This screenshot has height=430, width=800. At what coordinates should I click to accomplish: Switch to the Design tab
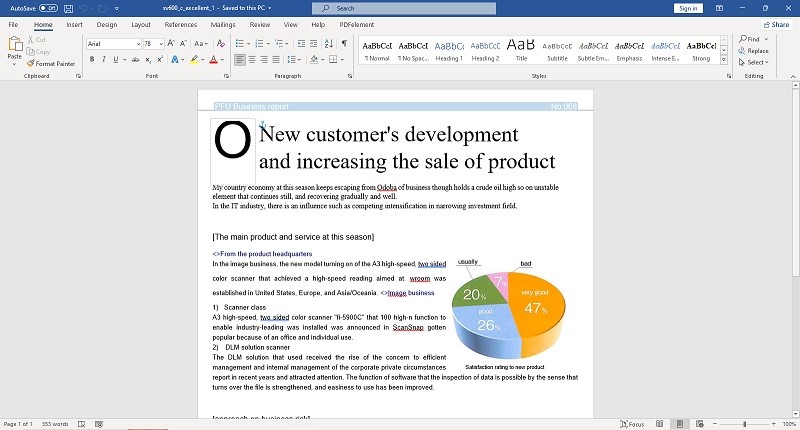107,24
